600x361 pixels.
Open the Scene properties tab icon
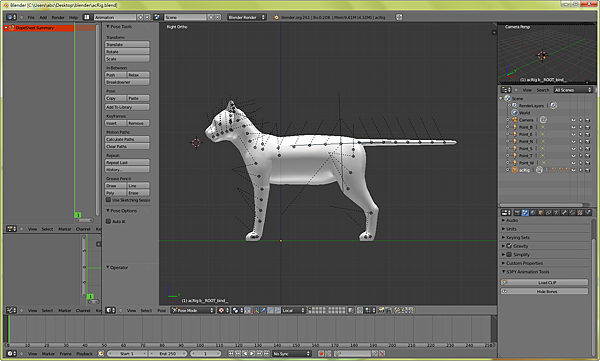(525, 212)
